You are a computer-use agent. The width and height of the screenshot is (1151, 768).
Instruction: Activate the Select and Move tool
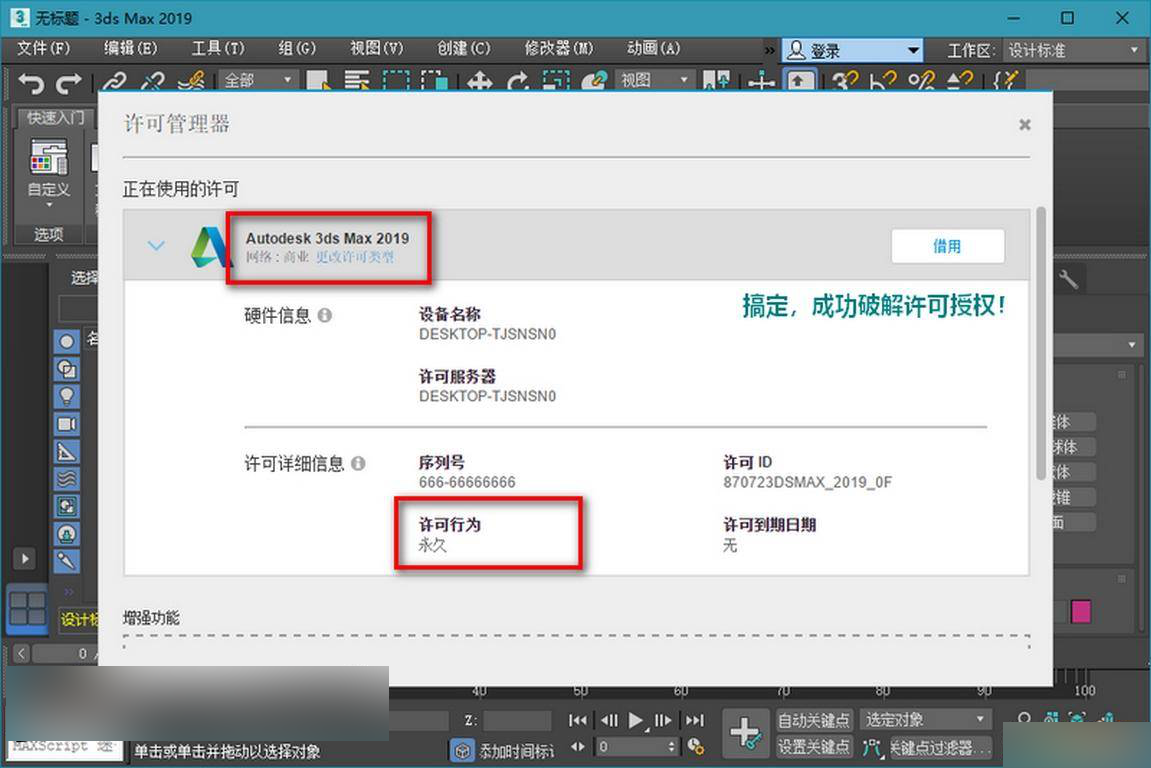click(479, 81)
